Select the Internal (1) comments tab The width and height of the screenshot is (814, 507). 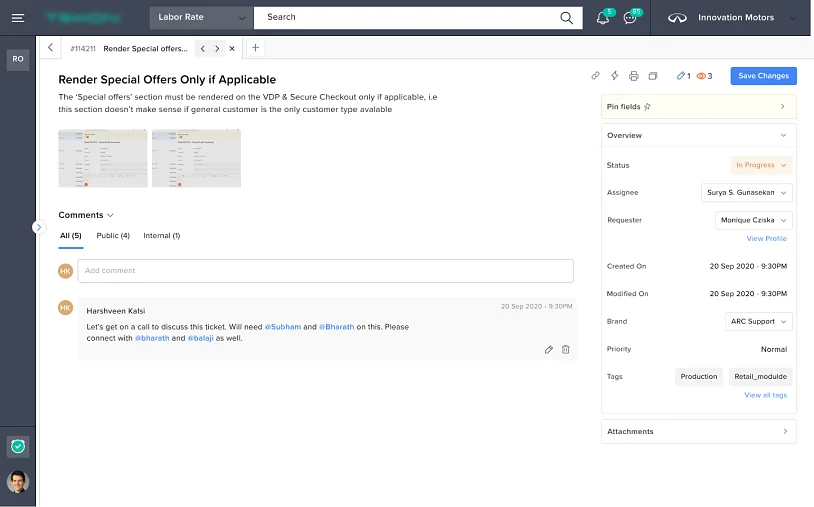161,236
